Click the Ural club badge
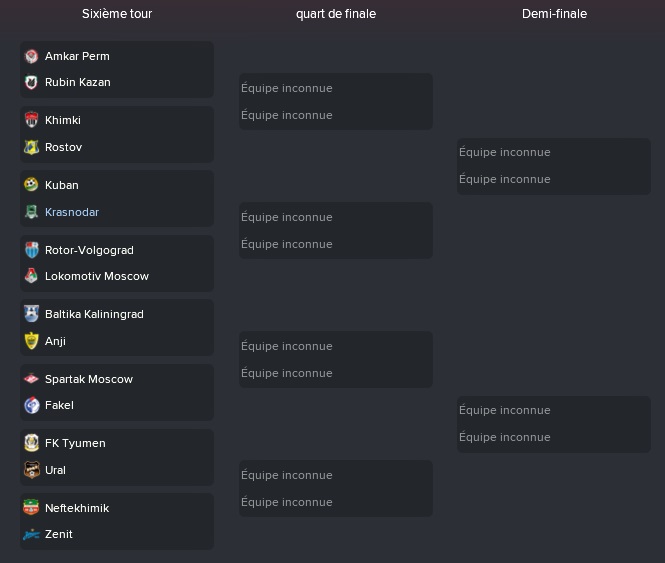 click(31, 470)
